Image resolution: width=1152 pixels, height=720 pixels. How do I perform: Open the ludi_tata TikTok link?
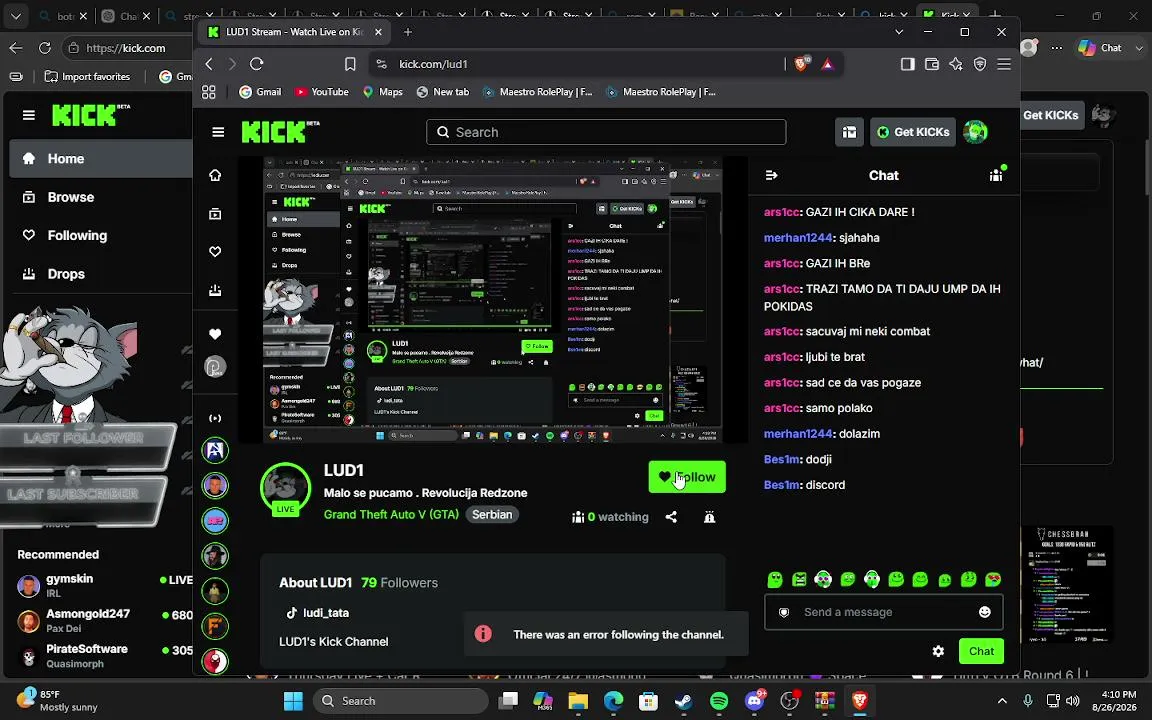coord(318,613)
